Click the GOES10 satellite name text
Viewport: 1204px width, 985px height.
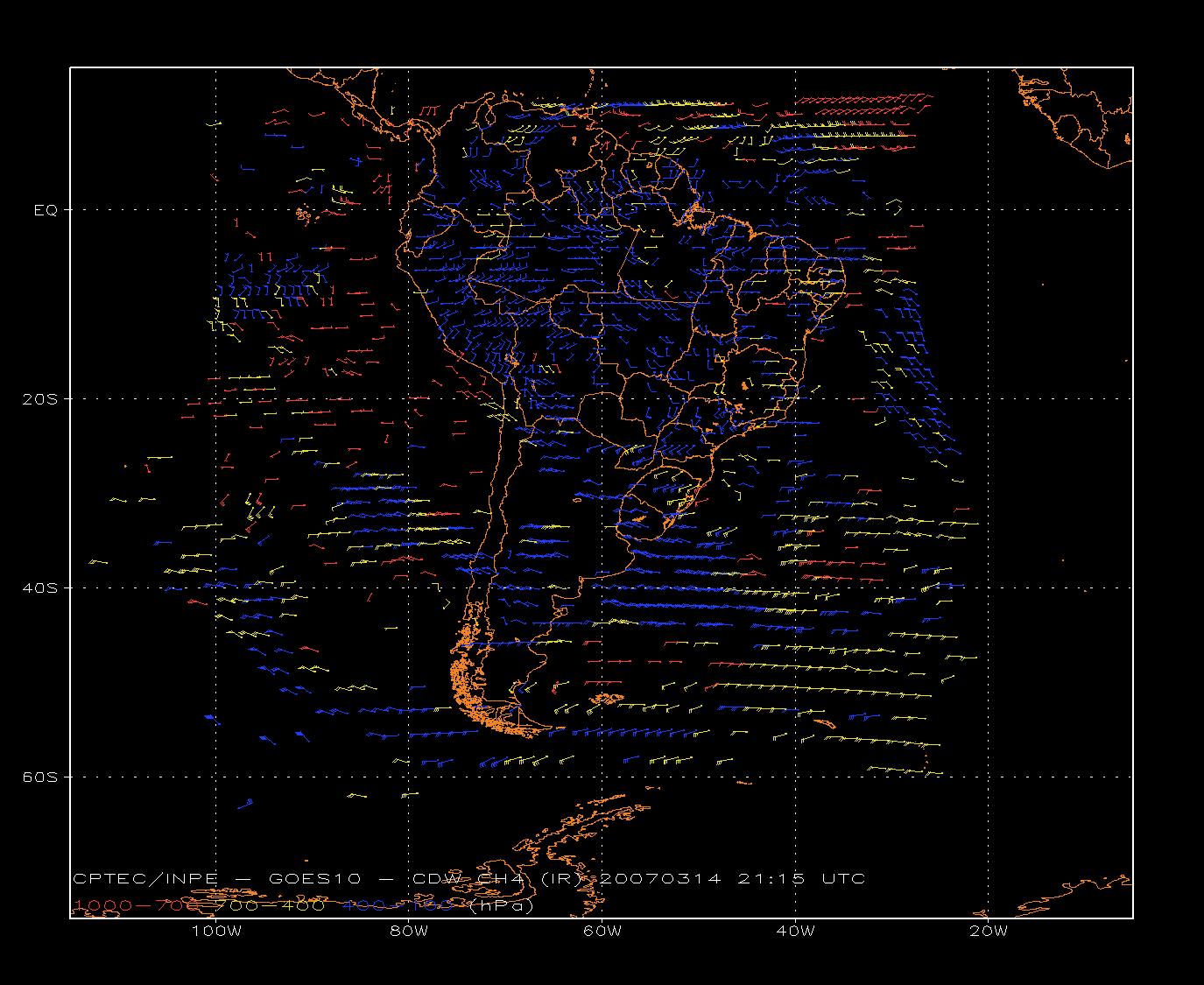[313, 879]
